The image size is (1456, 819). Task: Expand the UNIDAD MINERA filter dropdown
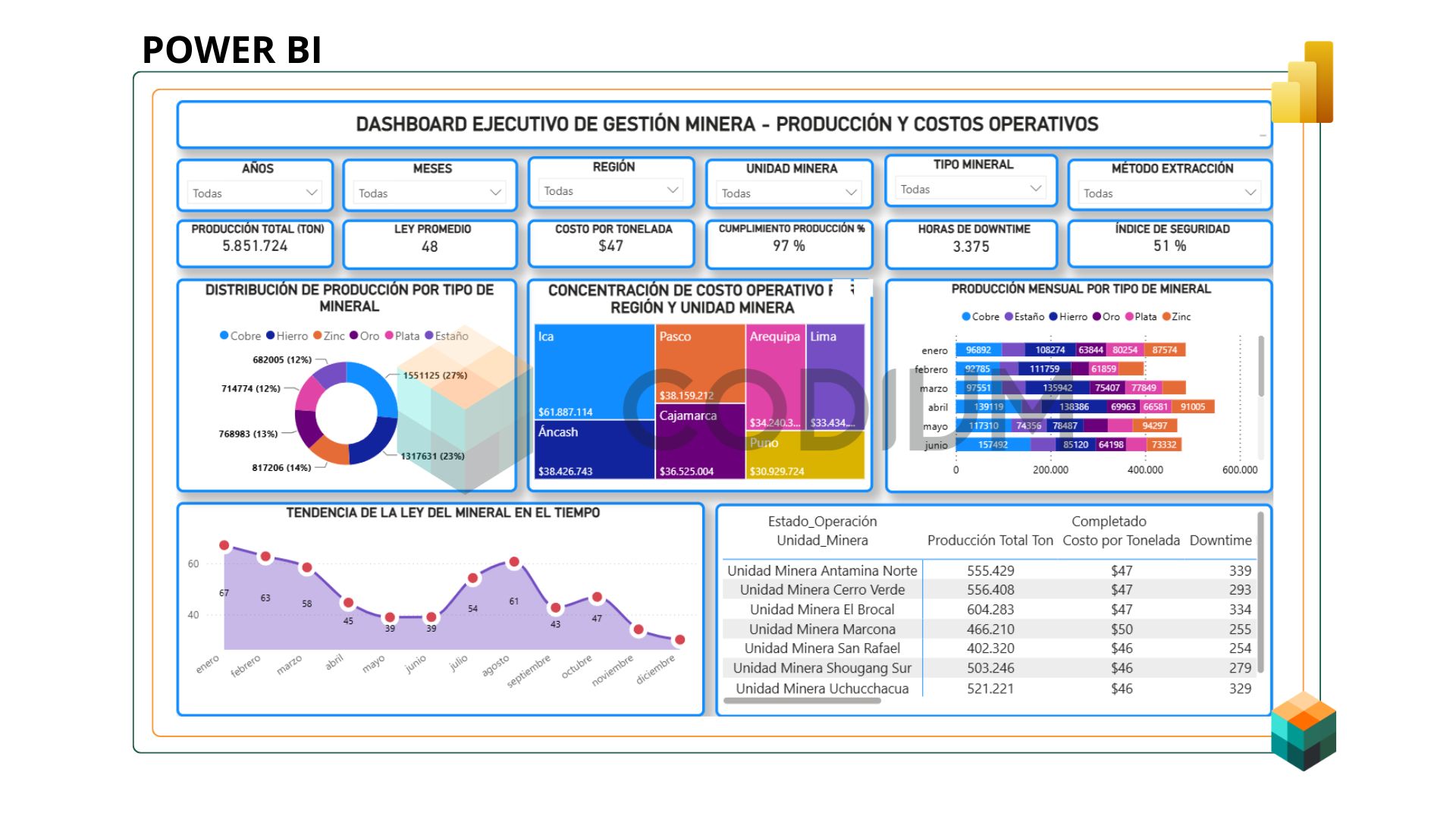tap(789, 193)
